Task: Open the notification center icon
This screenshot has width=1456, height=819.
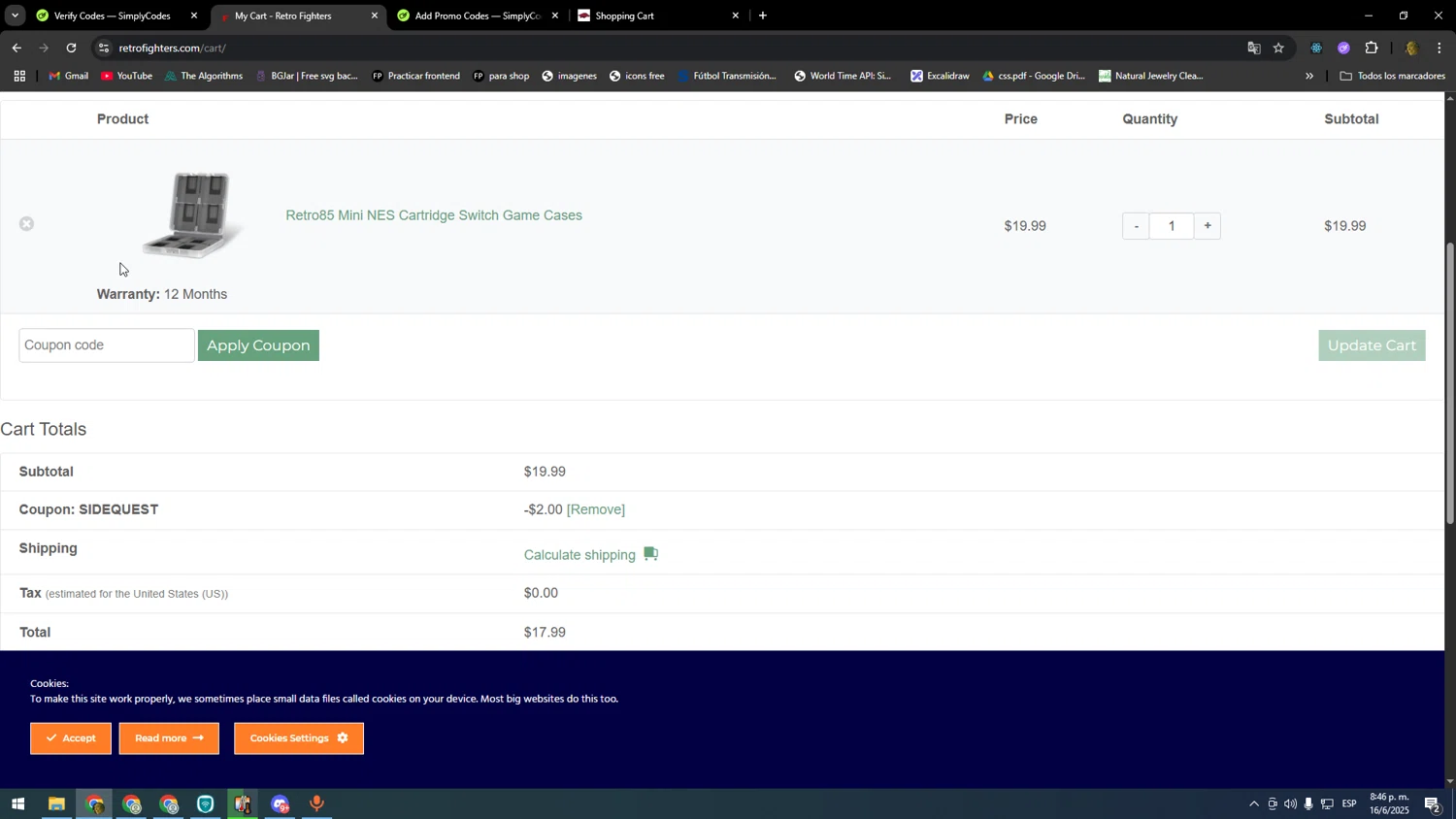Action: tap(1432, 804)
